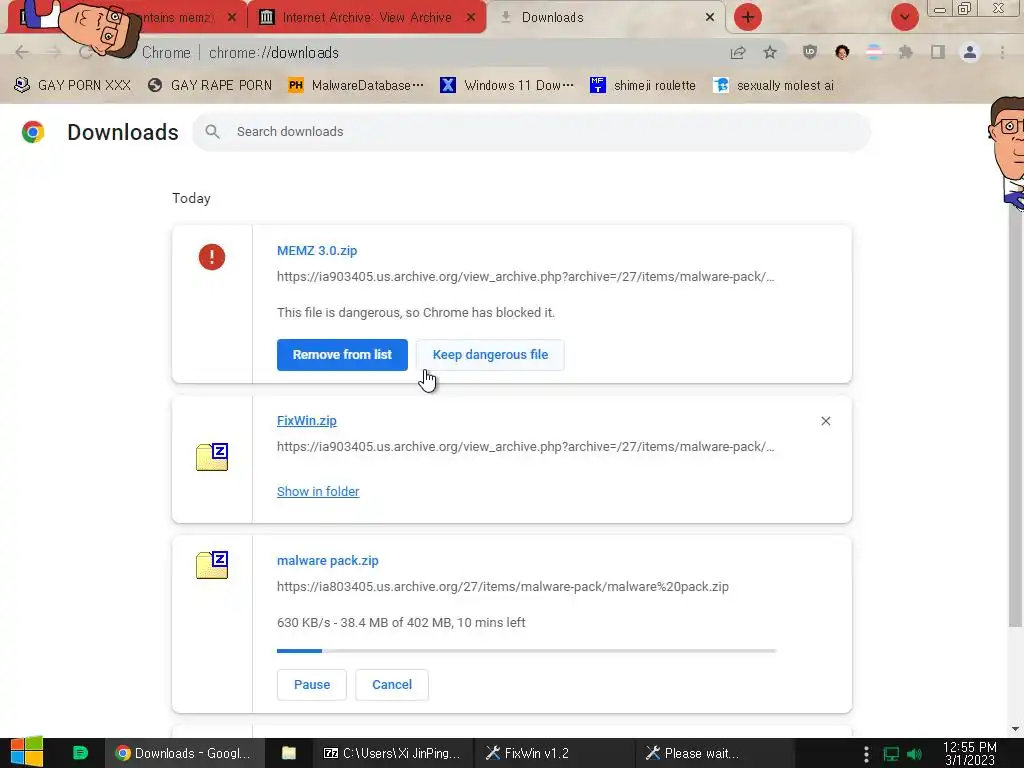
Task: Click the FixWin.zip archive file icon
Action: click(212, 456)
